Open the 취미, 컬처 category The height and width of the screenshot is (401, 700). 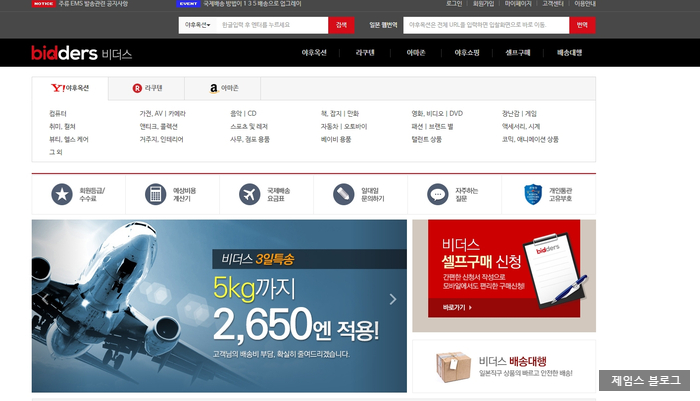coord(62,127)
